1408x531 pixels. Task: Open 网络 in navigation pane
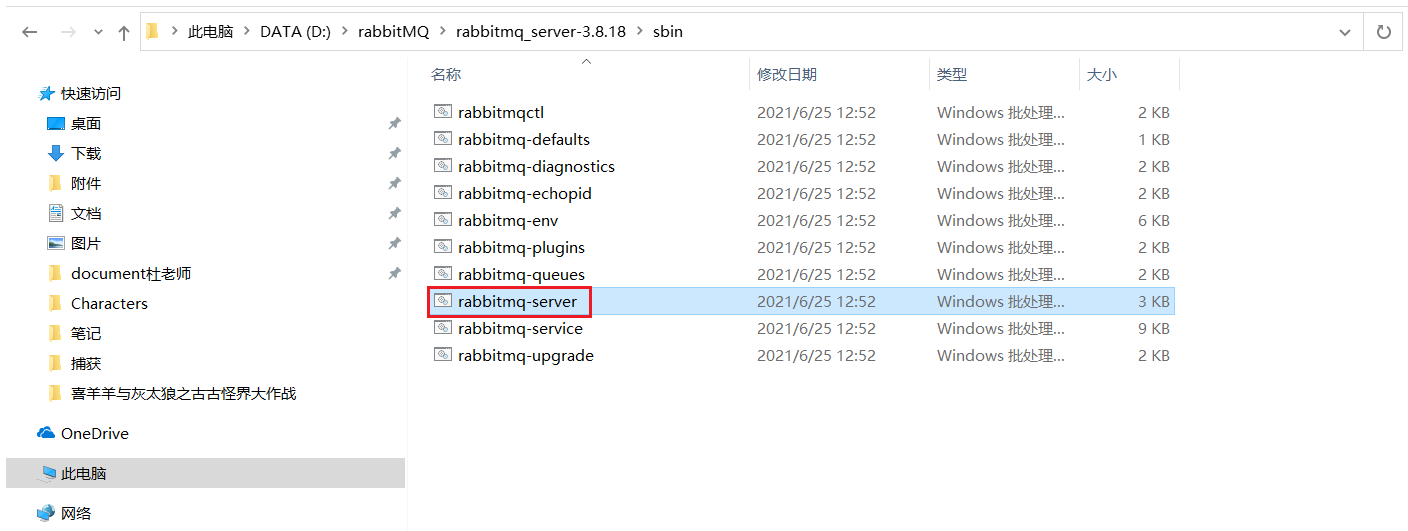tap(76, 513)
